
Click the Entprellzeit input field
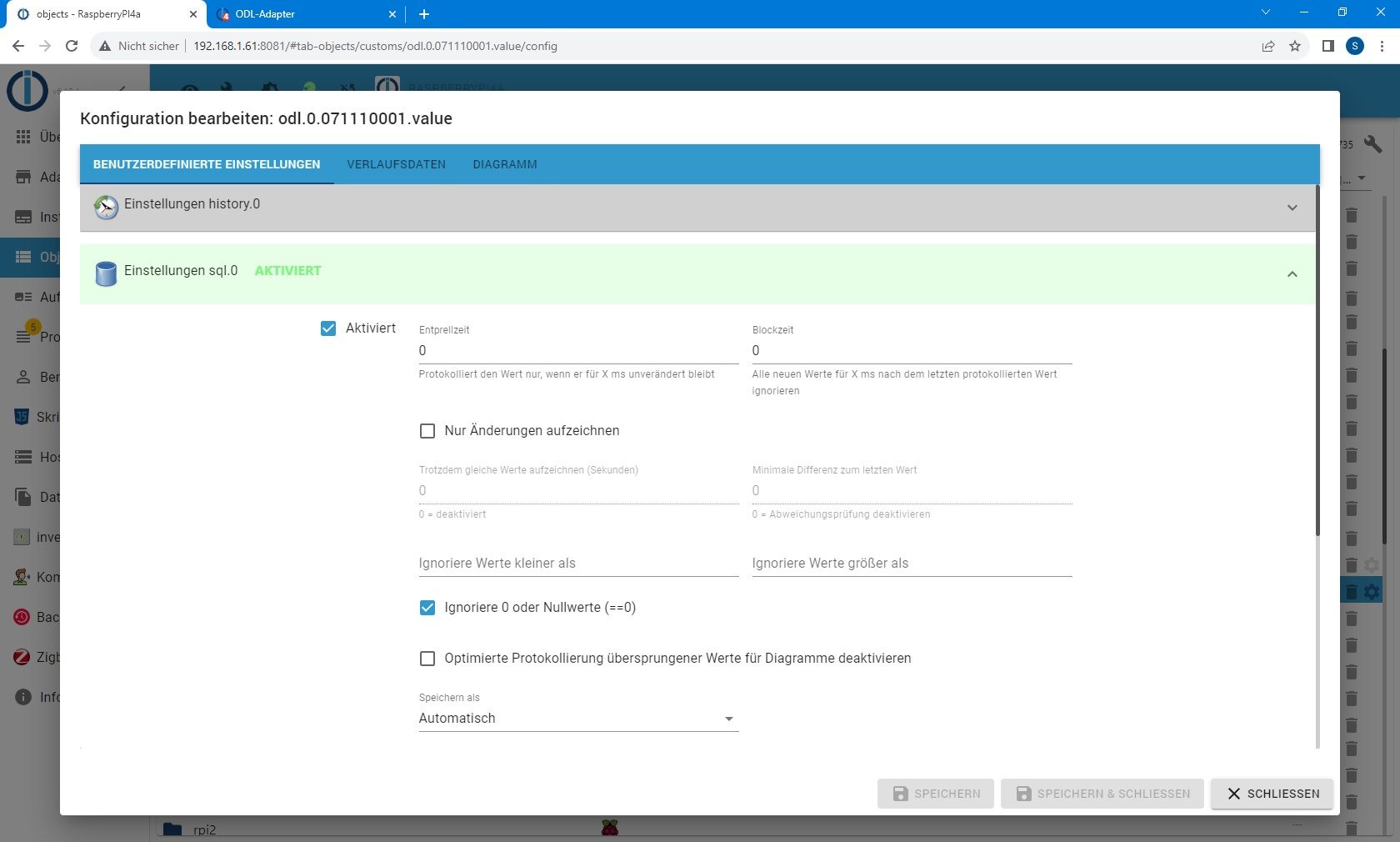click(578, 351)
